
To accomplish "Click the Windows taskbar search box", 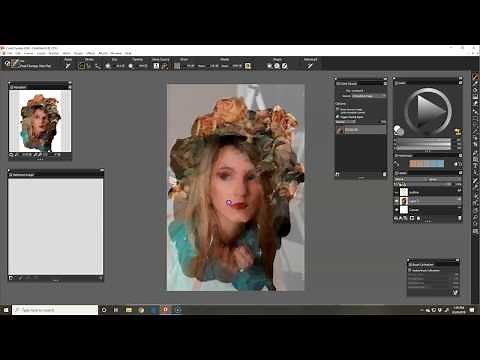I will tap(55, 310).
